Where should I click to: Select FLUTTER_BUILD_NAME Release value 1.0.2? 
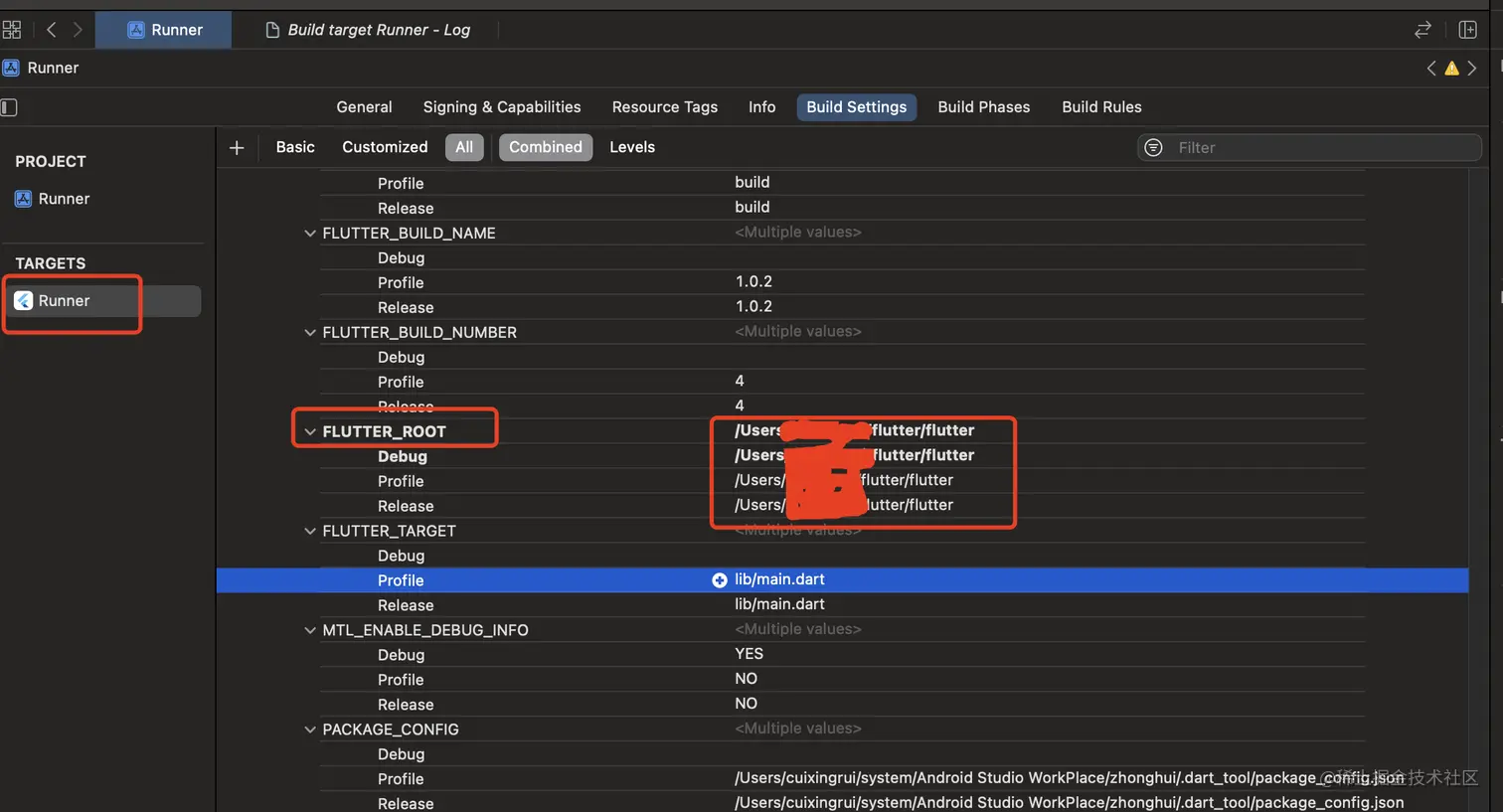point(753,307)
